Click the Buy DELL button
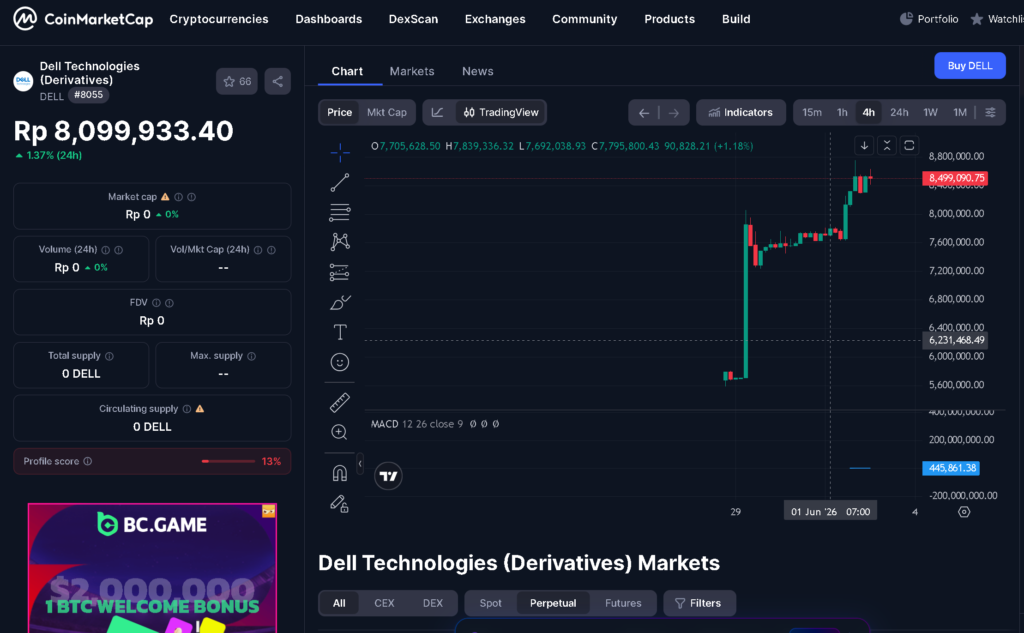The width and height of the screenshot is (1024, 633). [x=970, y=65]
